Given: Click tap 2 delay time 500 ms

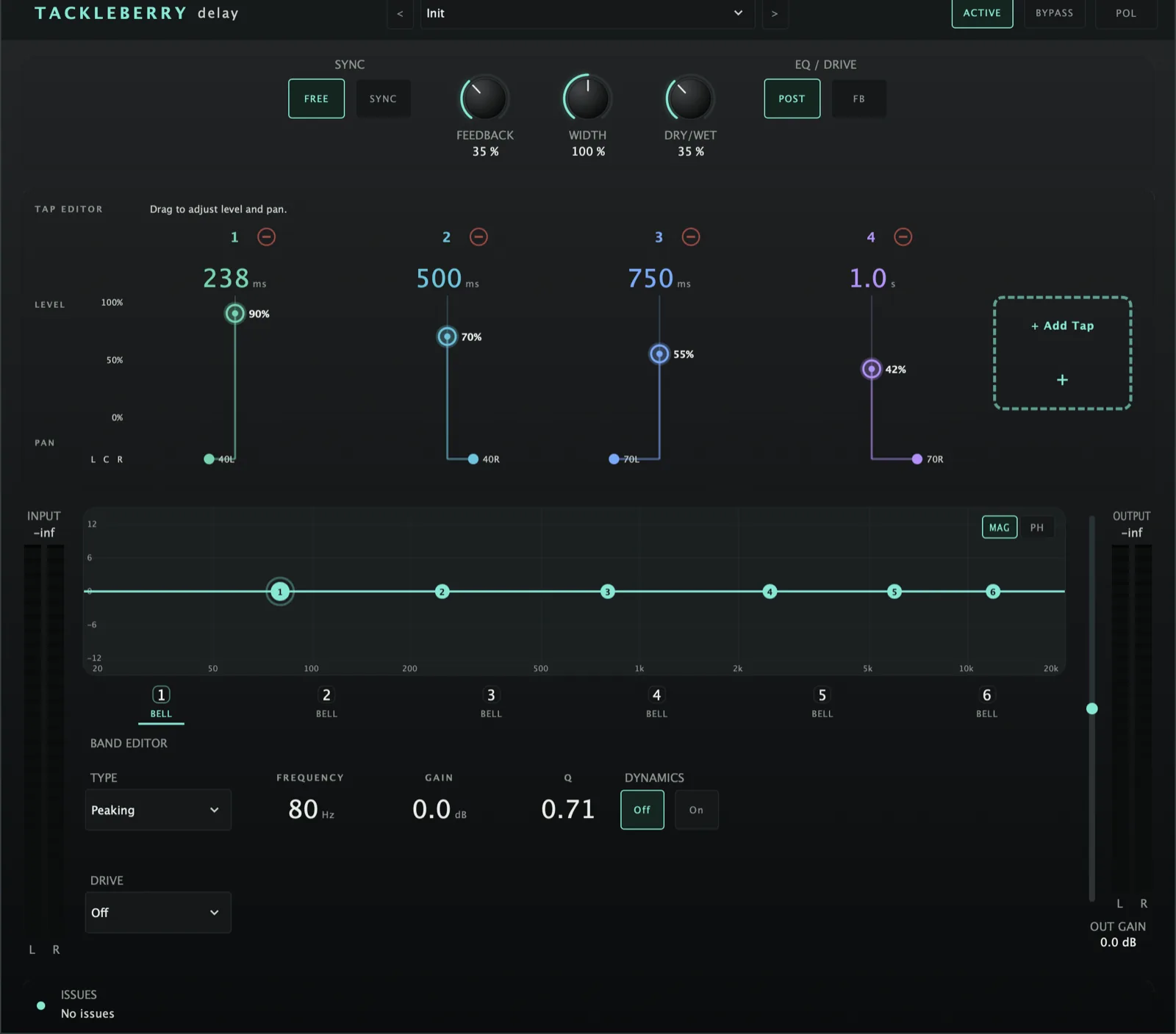Looking at the screenshot, I should point(447,279).
